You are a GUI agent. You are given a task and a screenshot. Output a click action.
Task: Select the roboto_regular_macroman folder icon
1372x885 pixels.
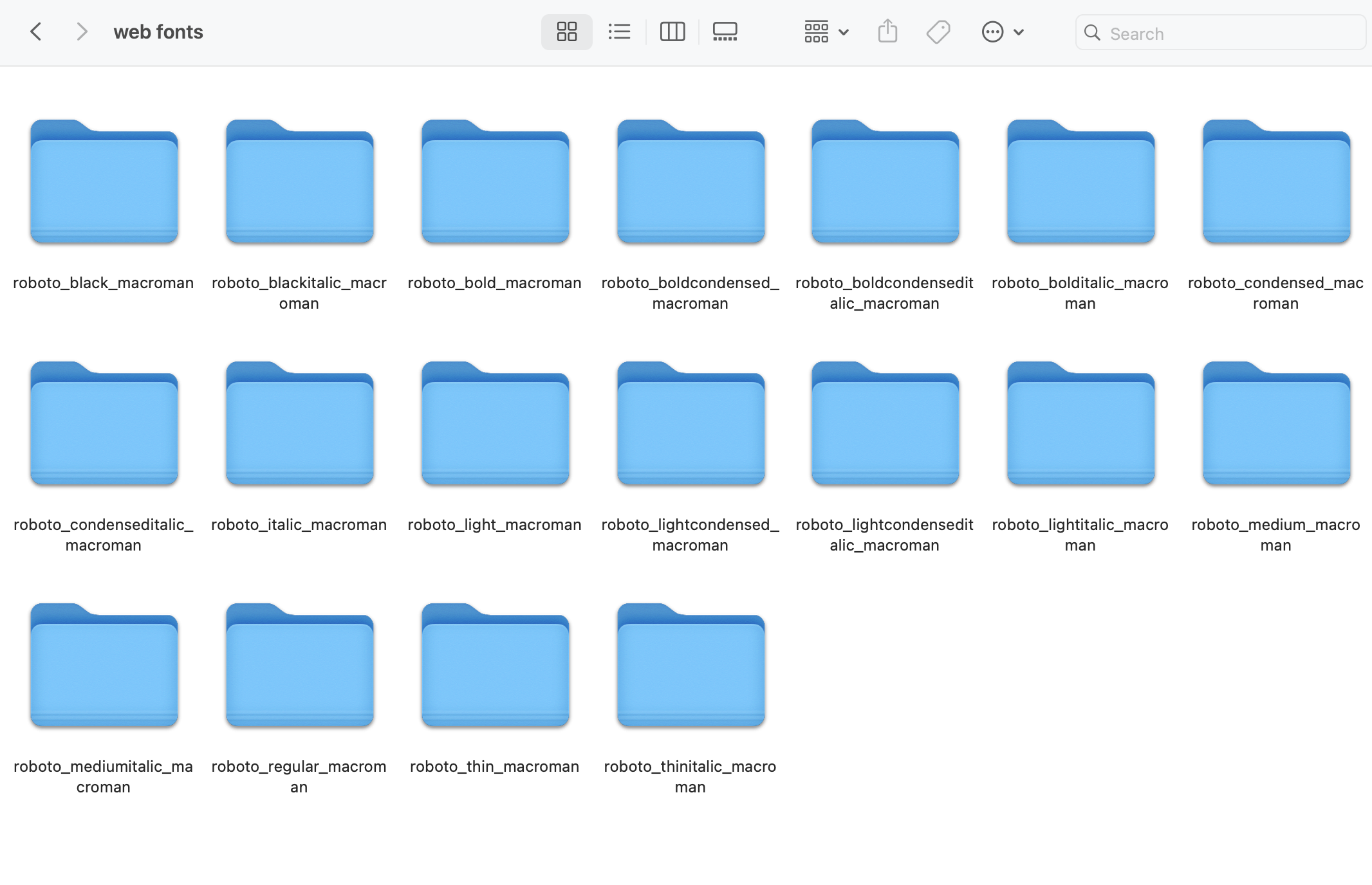(299, 665)
